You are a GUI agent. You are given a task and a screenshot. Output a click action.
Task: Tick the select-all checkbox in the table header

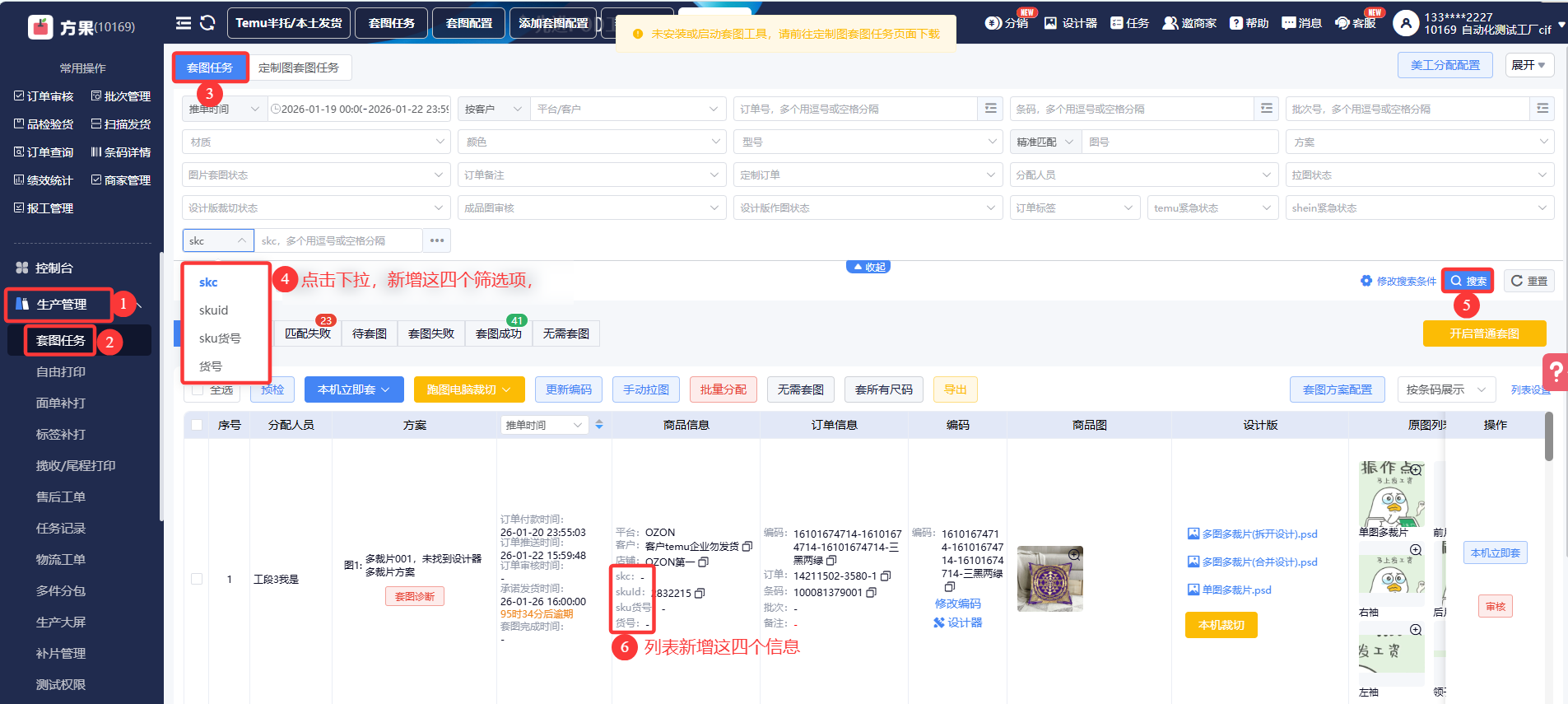tap(197, 425)
